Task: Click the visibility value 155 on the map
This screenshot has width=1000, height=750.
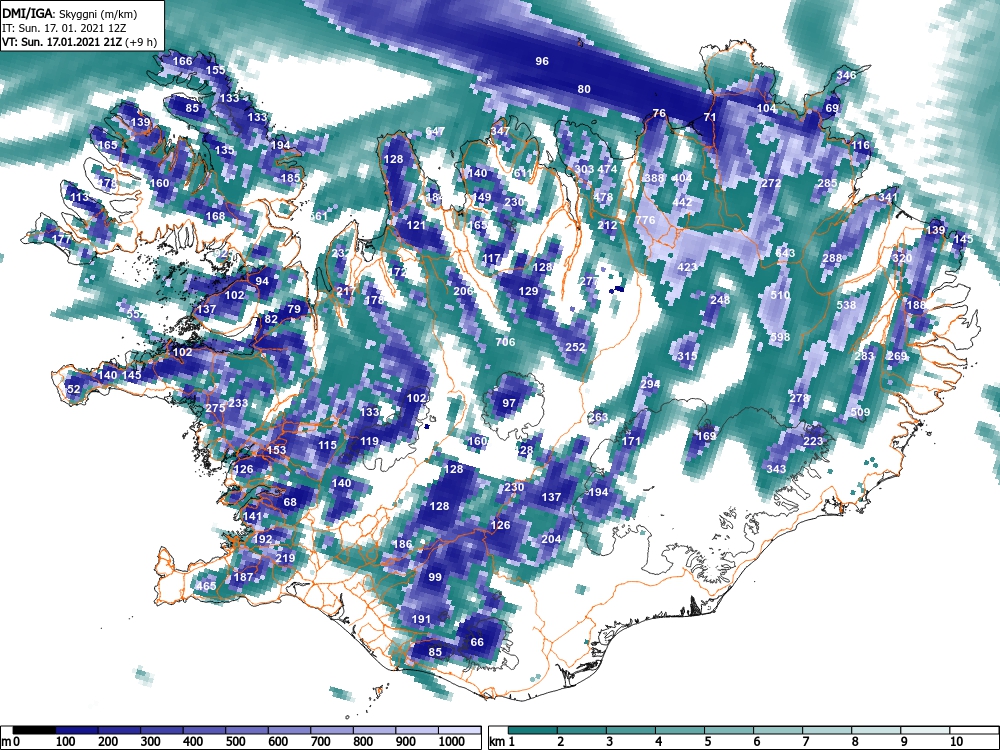Action: [216, 70]
